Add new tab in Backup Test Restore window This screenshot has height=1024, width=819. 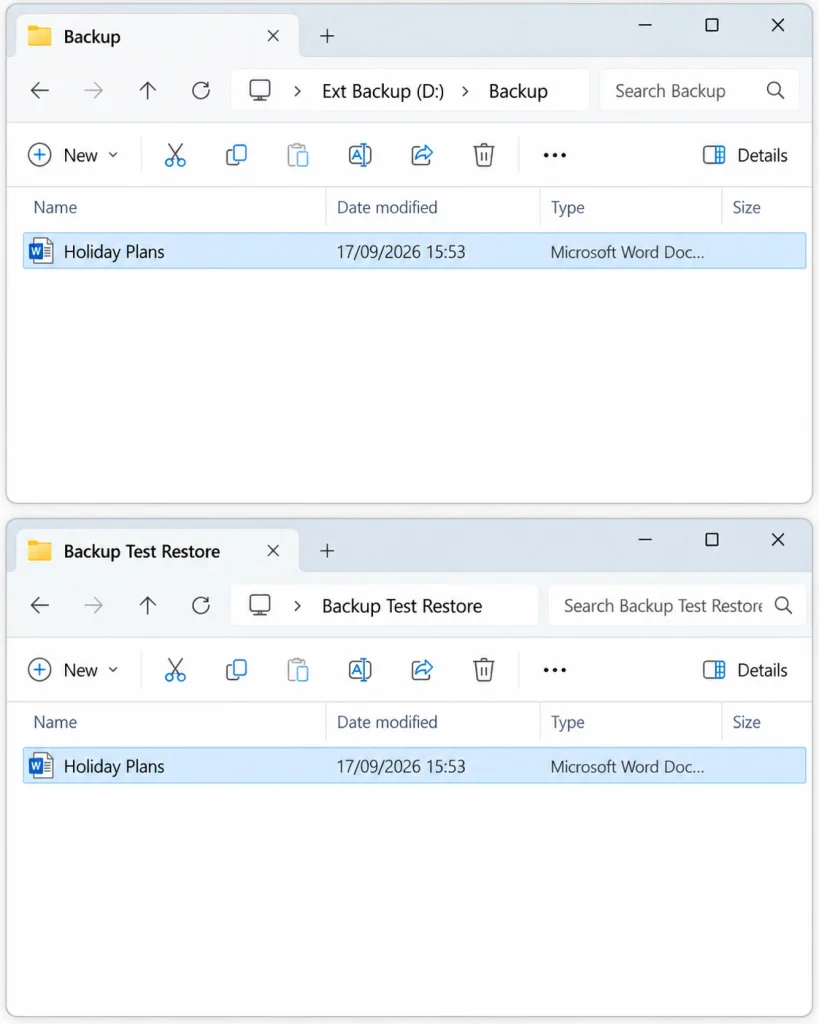pos(327,551)
